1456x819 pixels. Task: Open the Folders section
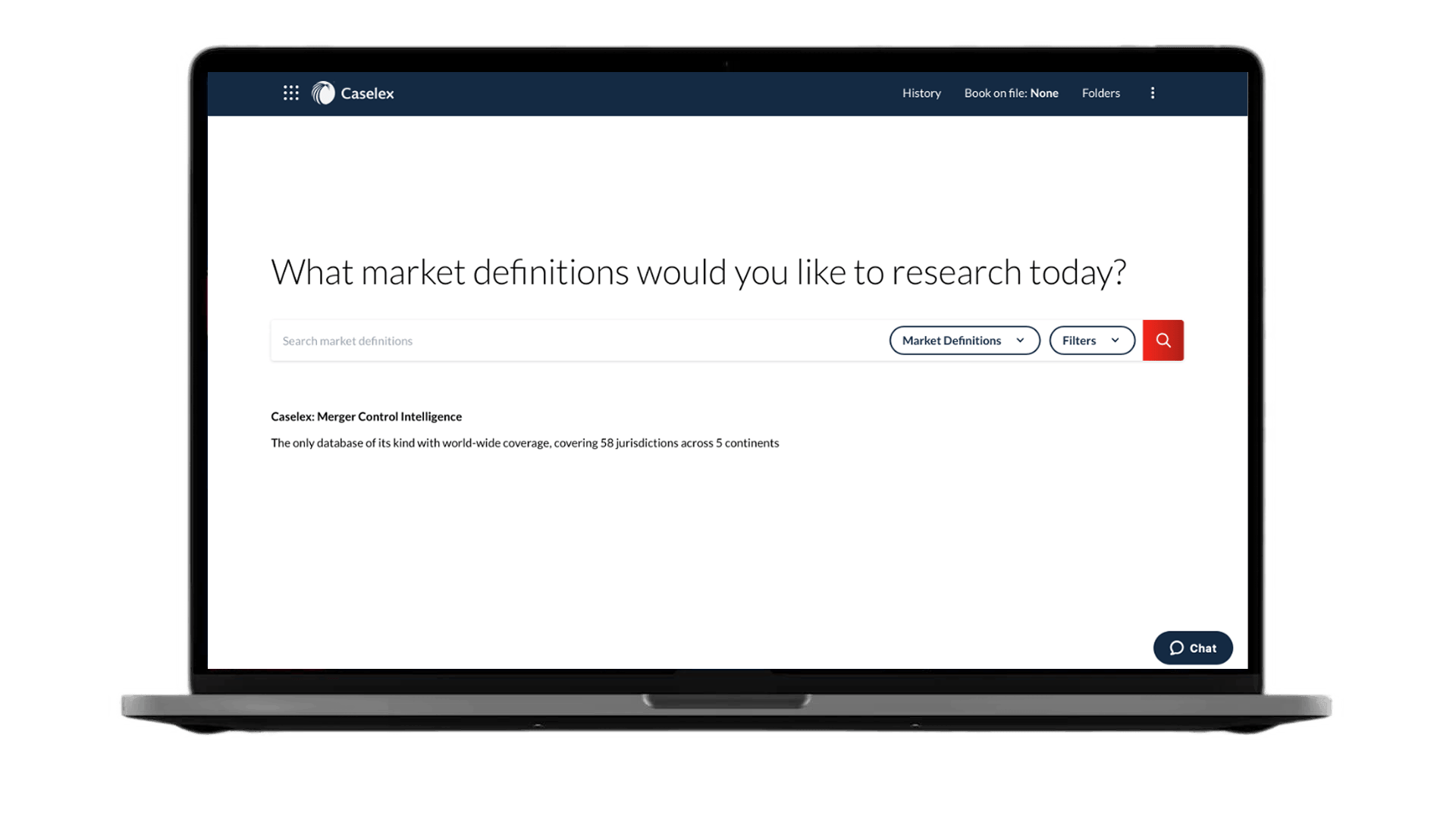pos(1100,93)
